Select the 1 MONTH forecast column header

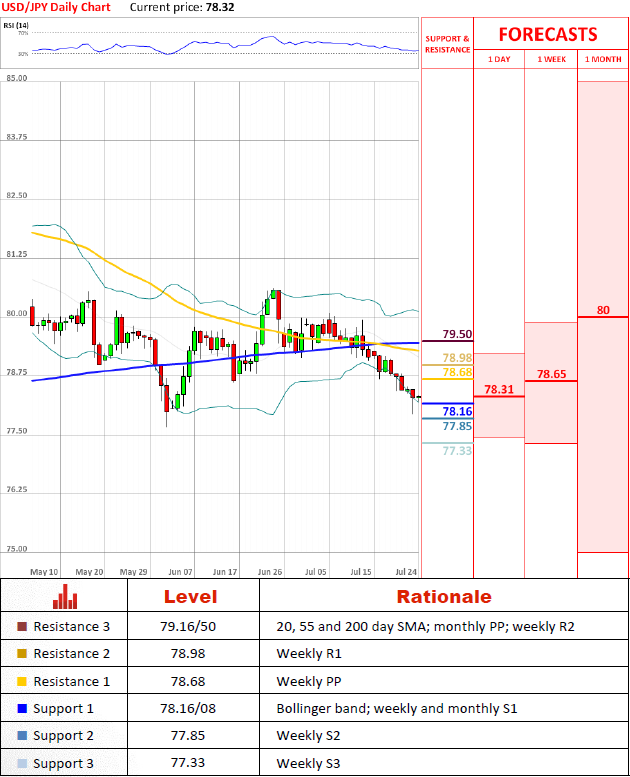tap(603, 60)
